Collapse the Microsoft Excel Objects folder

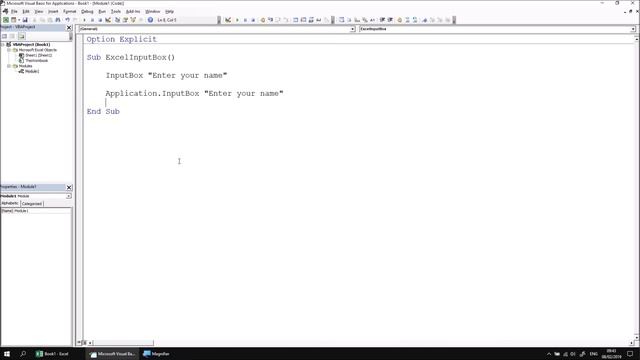click(9, 50)
